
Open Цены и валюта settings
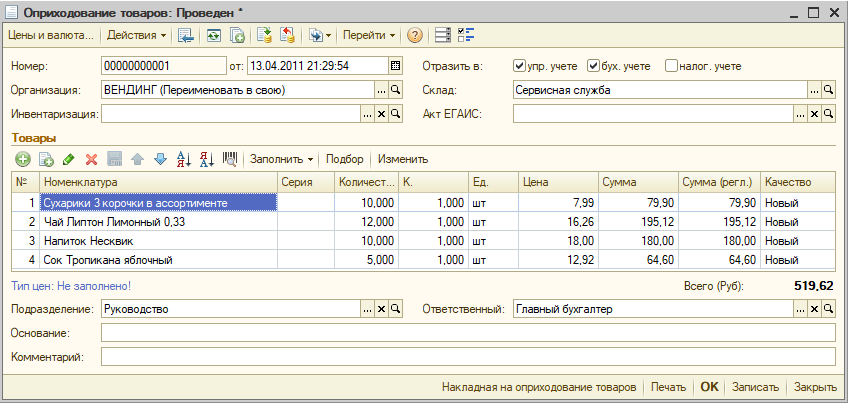pos(51,36)
